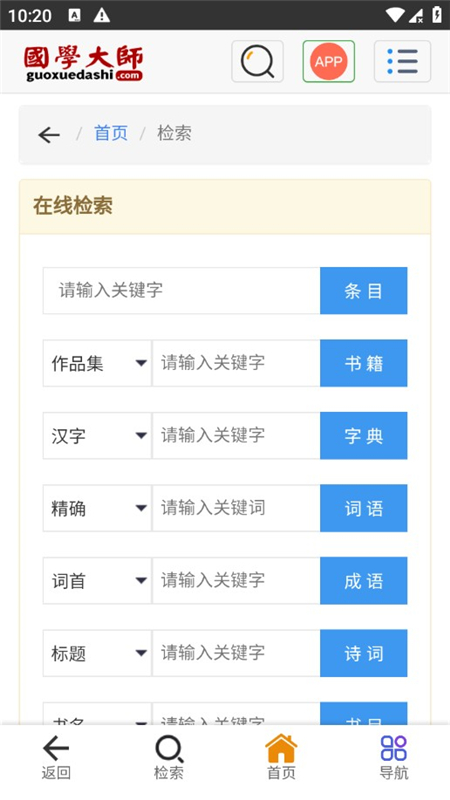
Task: Expand the 作品集 dropdown for books
Action: (97, 363)
